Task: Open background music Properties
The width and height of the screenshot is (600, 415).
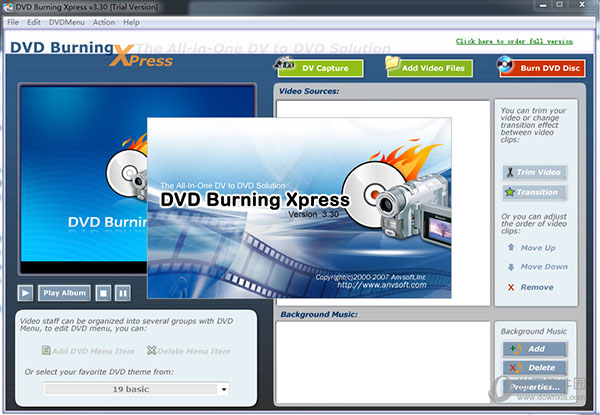Action: [x=535, y=387]
